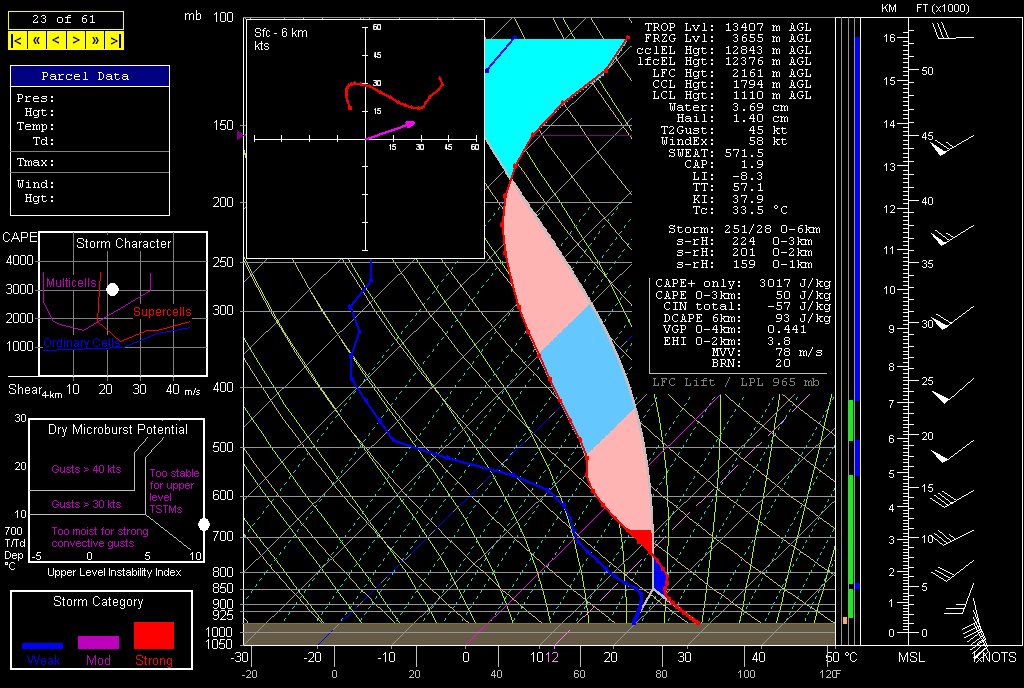The width and height of the screenshot is (1024, 688).
Task: Click the white dot in Storm Character chart
Action: pyautogui.click(x=113, y=289)
